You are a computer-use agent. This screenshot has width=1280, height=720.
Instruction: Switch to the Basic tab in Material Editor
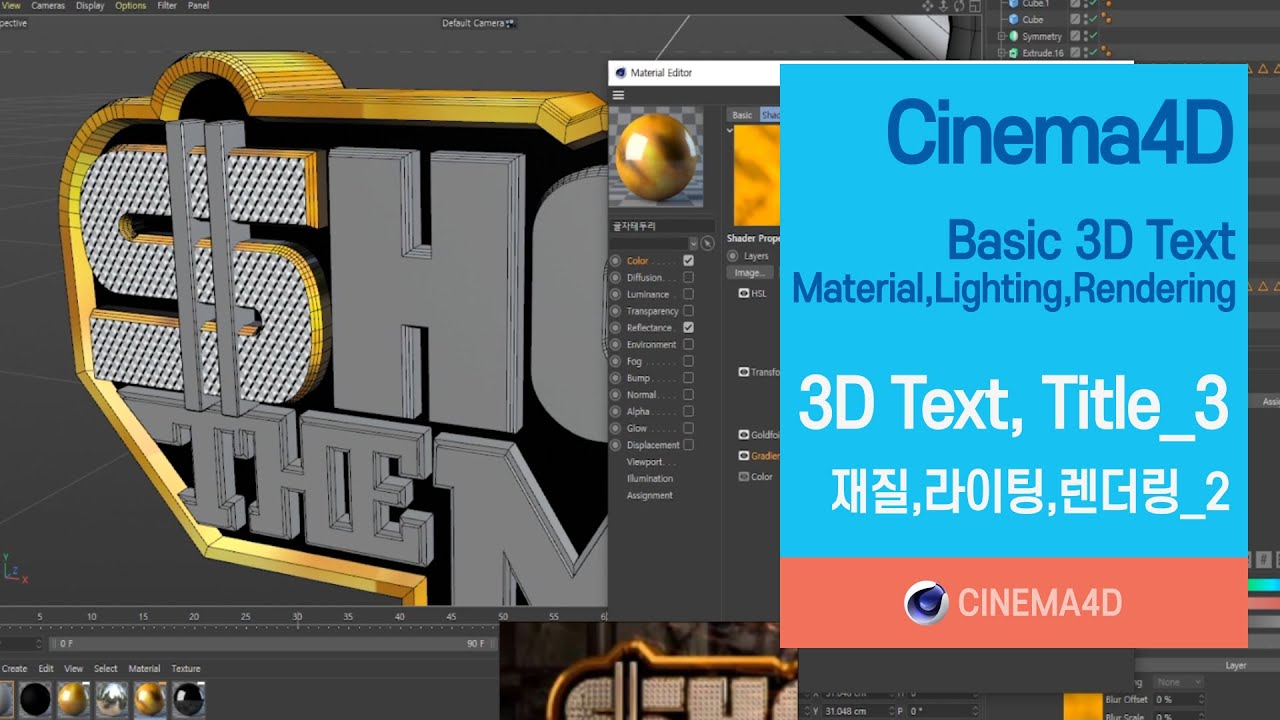pyautogui.click(x=742, y=115)
